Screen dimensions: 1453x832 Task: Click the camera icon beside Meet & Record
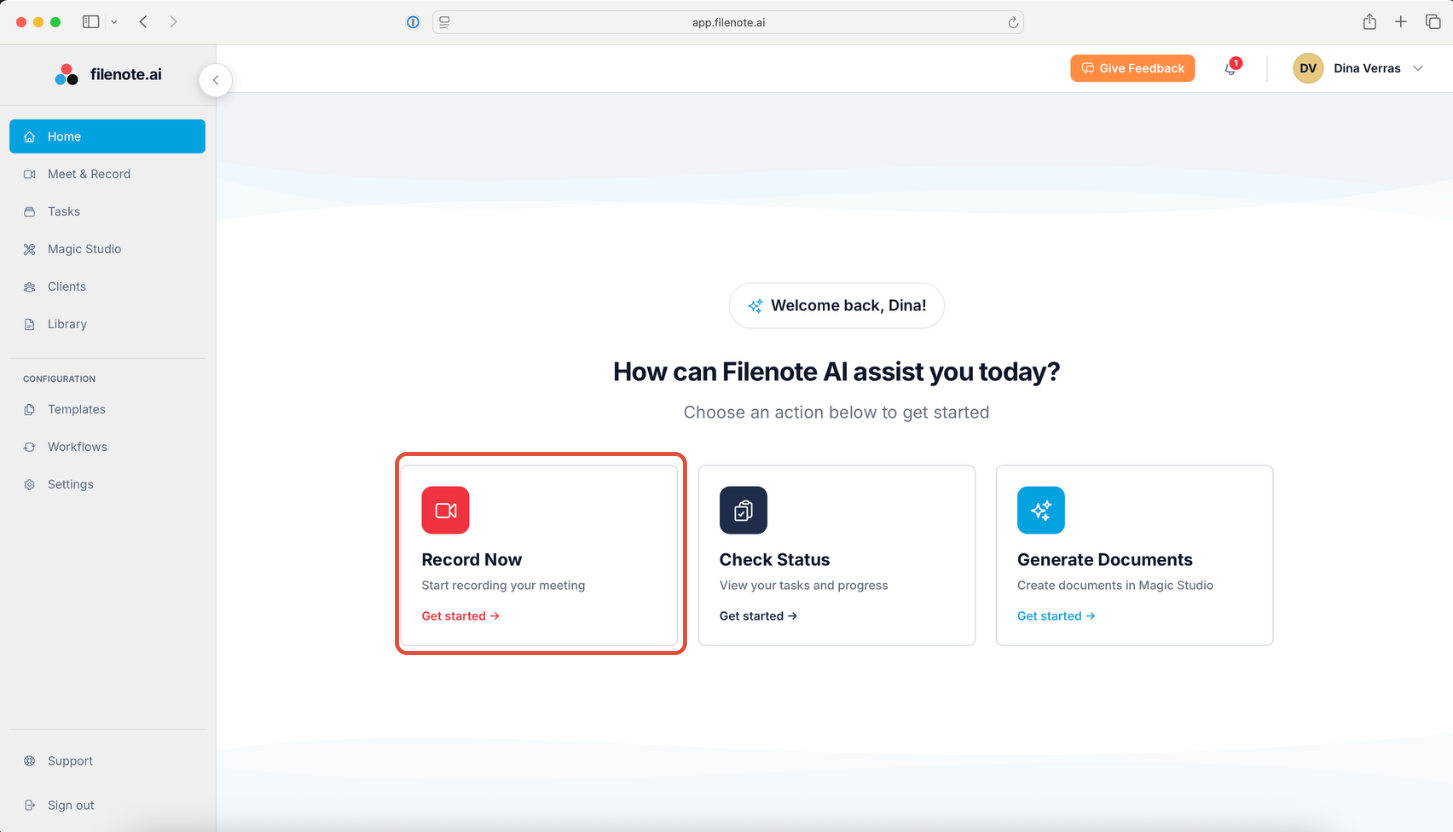tap(29, 174)
